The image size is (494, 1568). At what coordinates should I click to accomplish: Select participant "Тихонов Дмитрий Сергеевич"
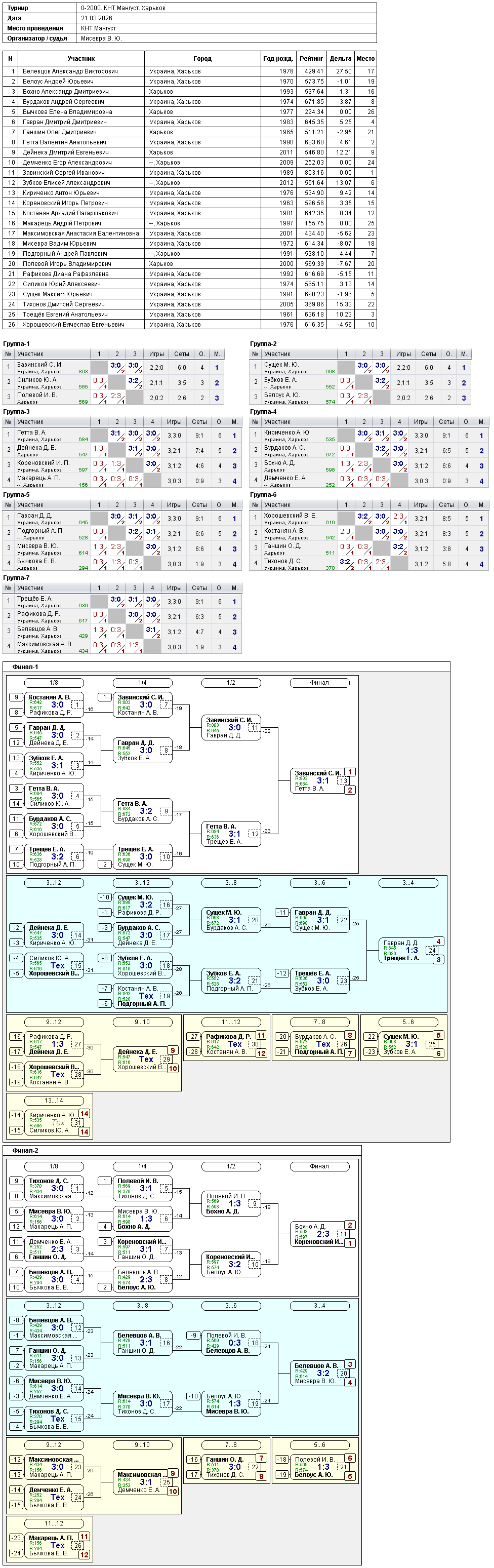click(64, 304)
